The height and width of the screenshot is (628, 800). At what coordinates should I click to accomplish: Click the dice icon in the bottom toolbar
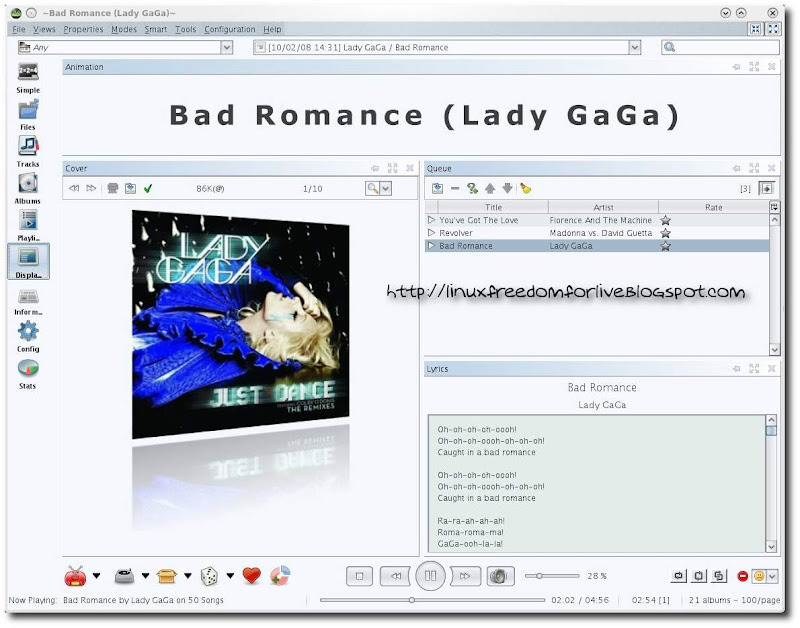click(x=207, y=575)
